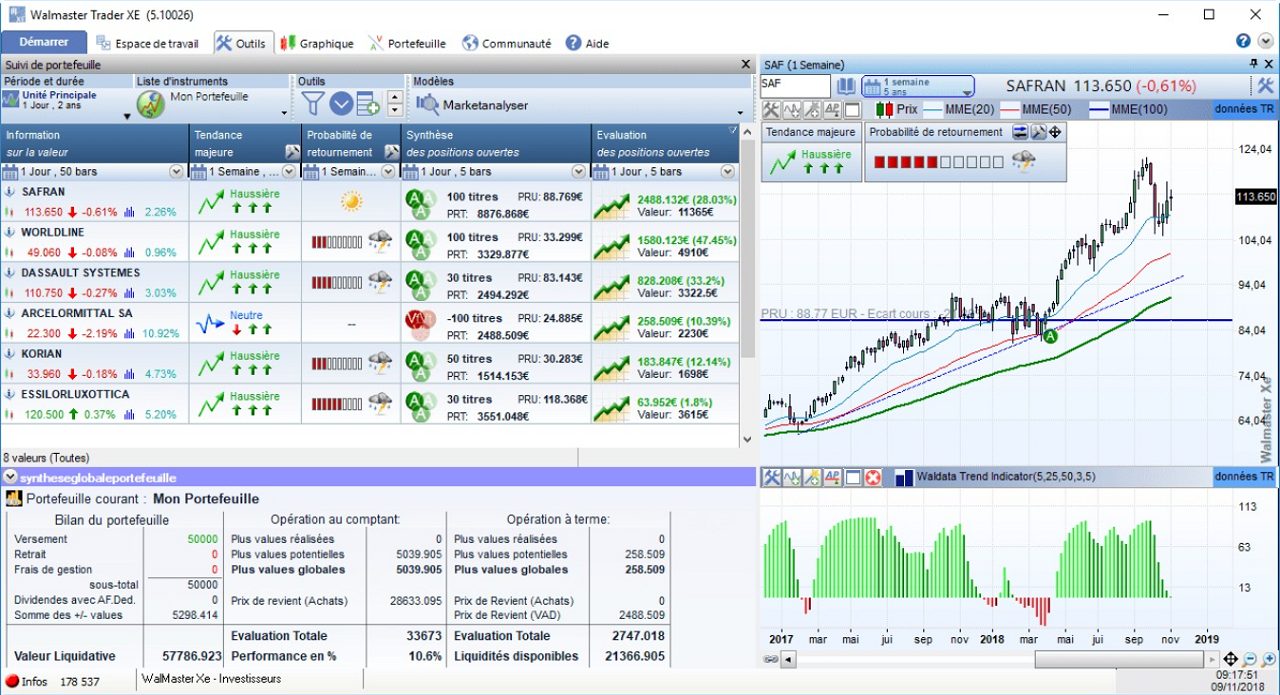This screenshot has width=1280, height=695.
Task: Add indicator using curve-plus icon in SAF chart toolbar
Action: [x=792, y=109]
